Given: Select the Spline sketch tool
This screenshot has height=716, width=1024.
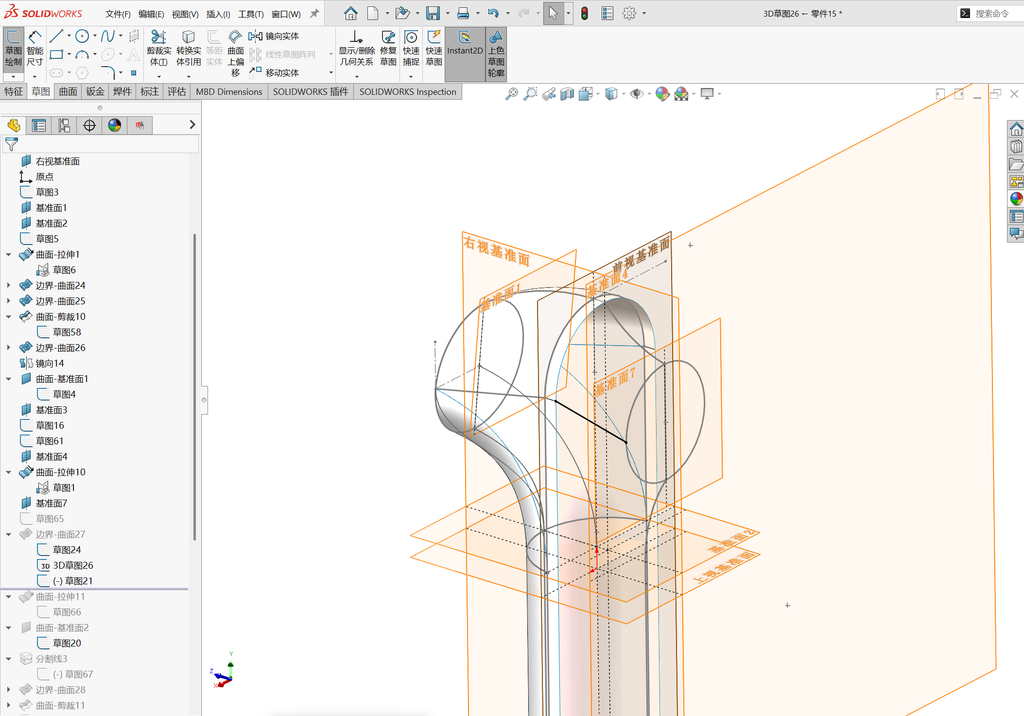Looking at the screenshot, I should click(x=108, y=37).
